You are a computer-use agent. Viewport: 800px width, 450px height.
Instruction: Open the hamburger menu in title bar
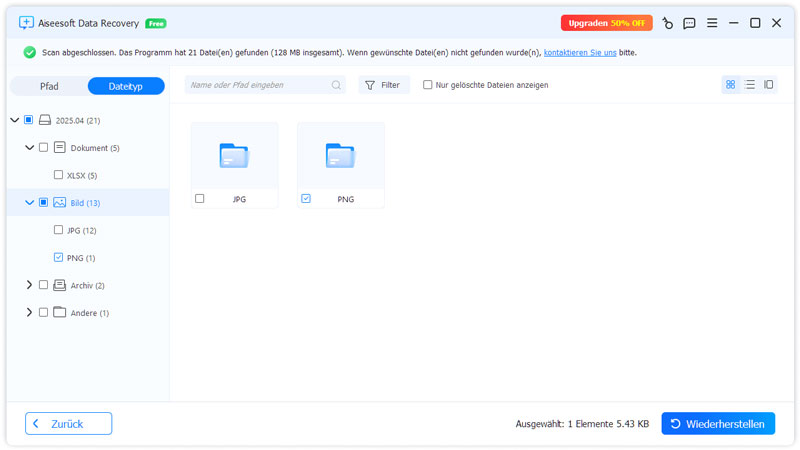[712, 23]
